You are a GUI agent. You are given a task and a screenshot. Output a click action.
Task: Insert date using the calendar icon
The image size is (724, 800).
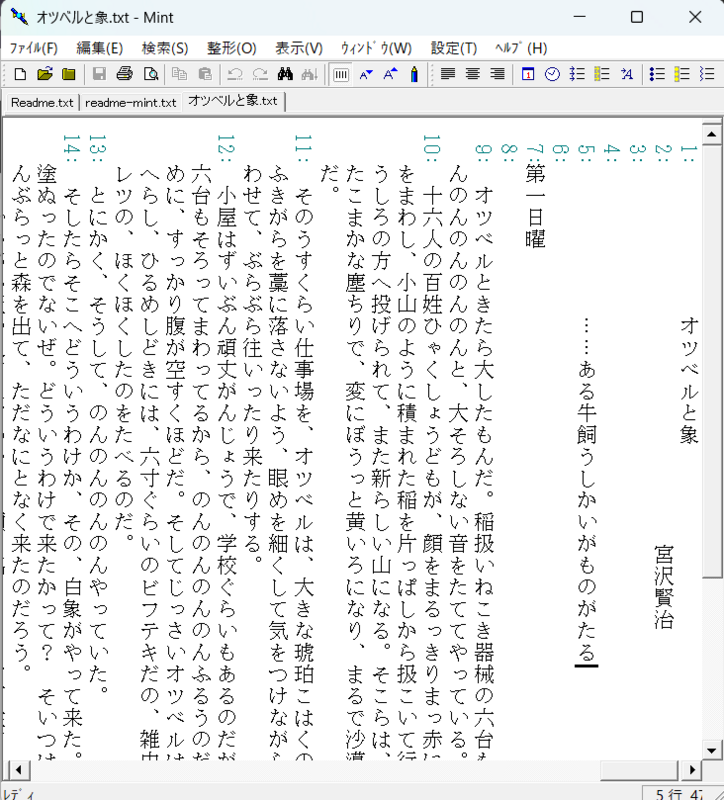pos(527,74)
